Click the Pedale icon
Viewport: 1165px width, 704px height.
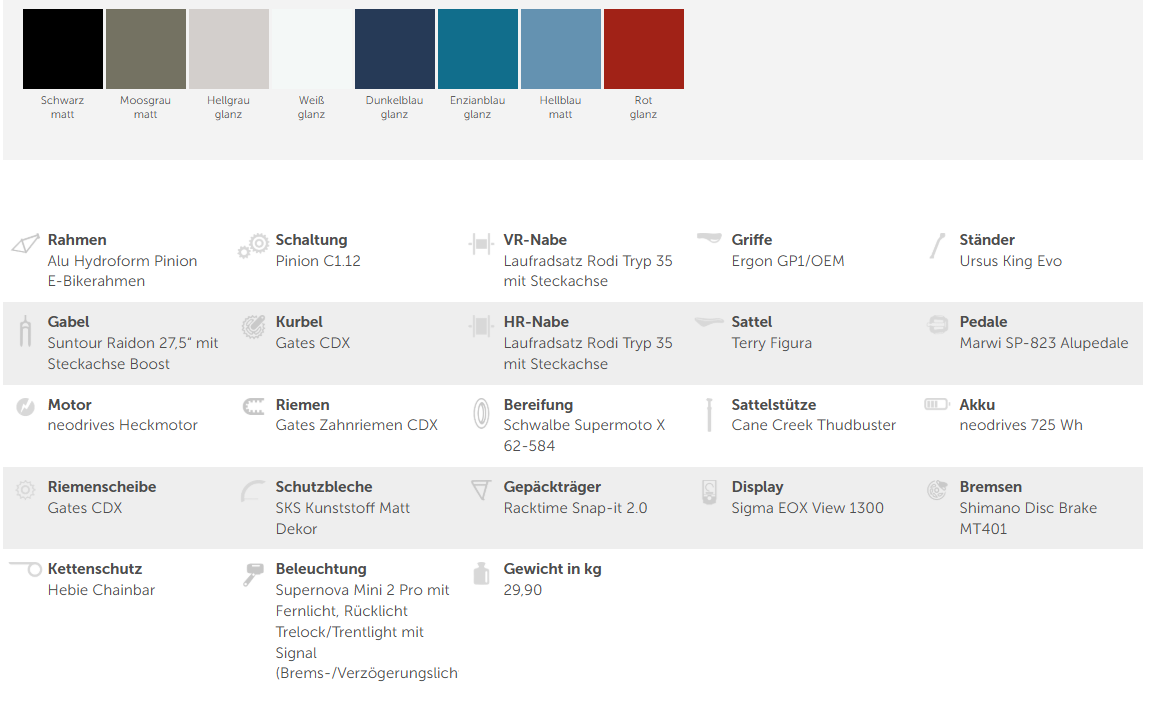click(x=937, y=324)
